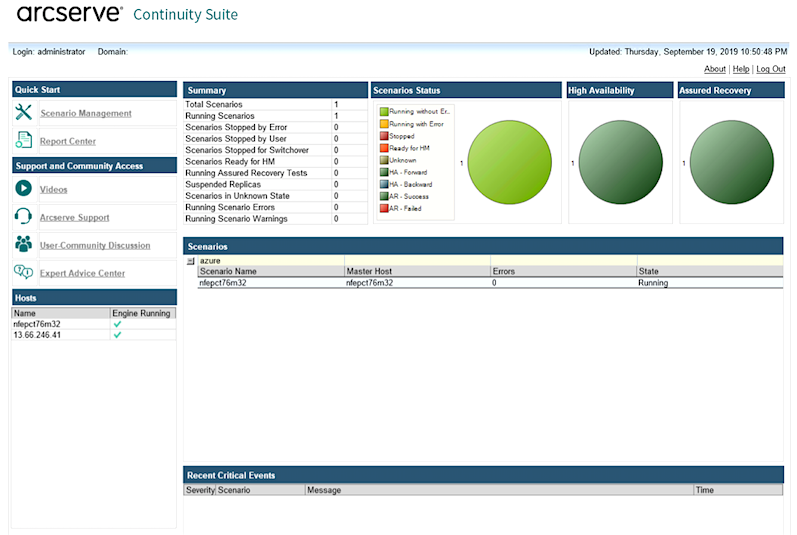Click the Scenarios Stopped for Switchover row
Image resolution: width=797 pixels, height=535 pixels.
pyautogui.click(x=275, y=150)
